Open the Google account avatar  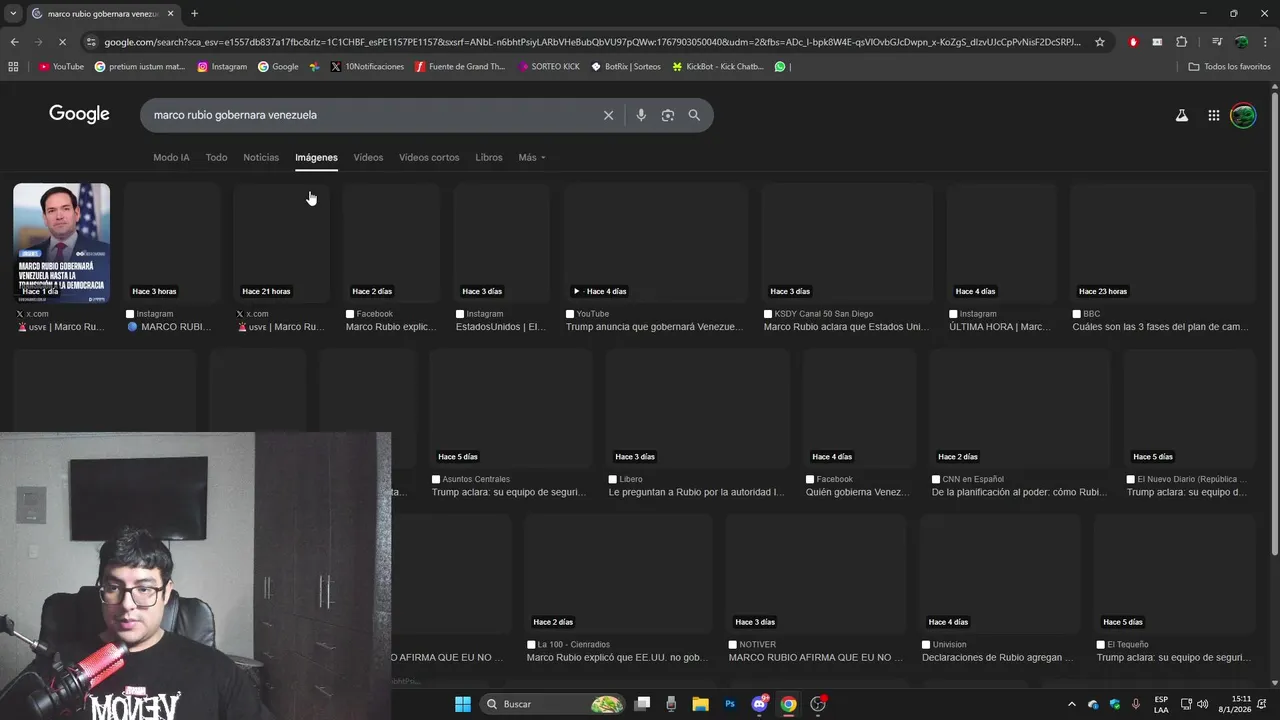pyautogui.click(x=1243, y=115)
